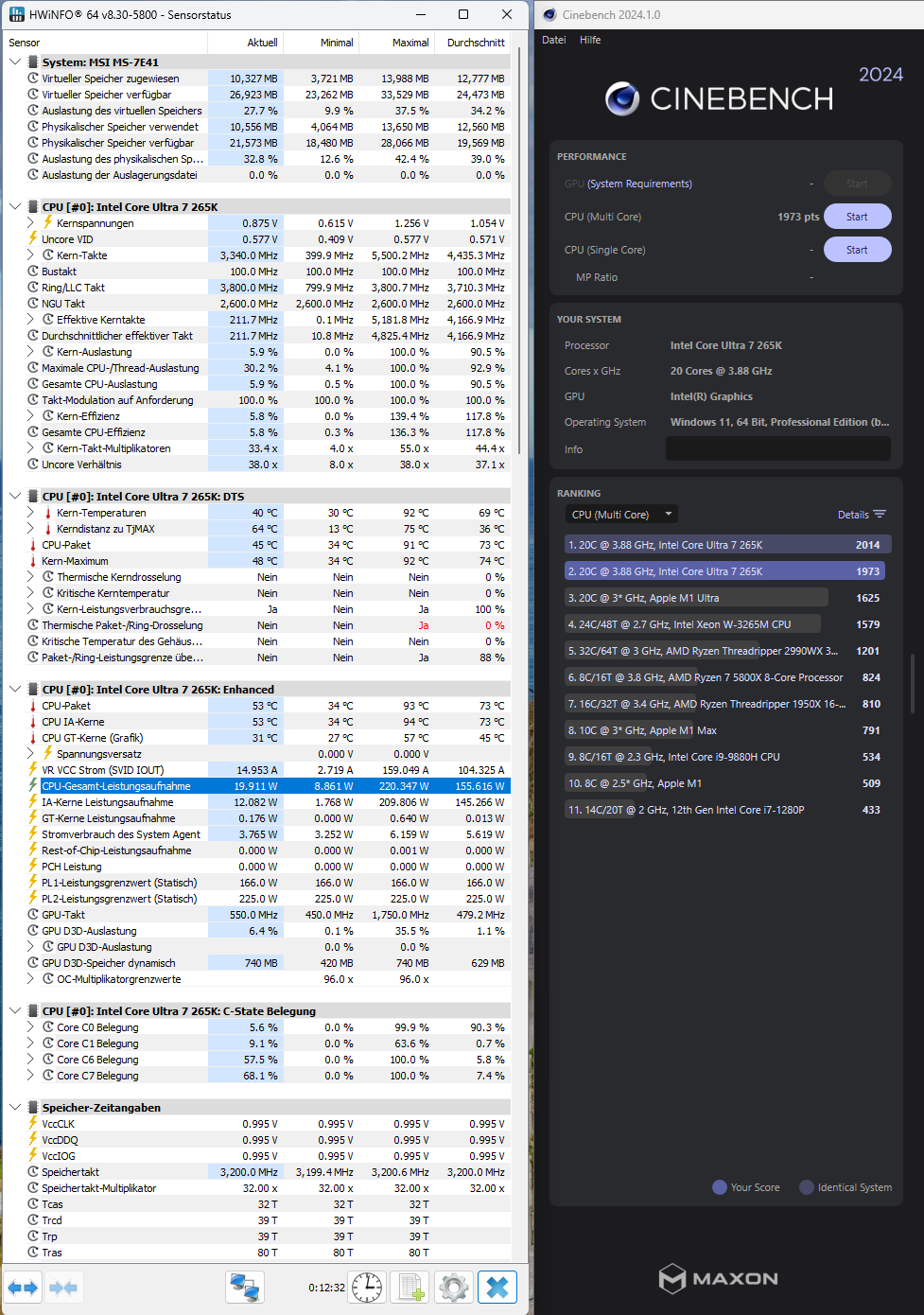
Task: Start logging with the report icon
Action: click(x=410, y=1287)
